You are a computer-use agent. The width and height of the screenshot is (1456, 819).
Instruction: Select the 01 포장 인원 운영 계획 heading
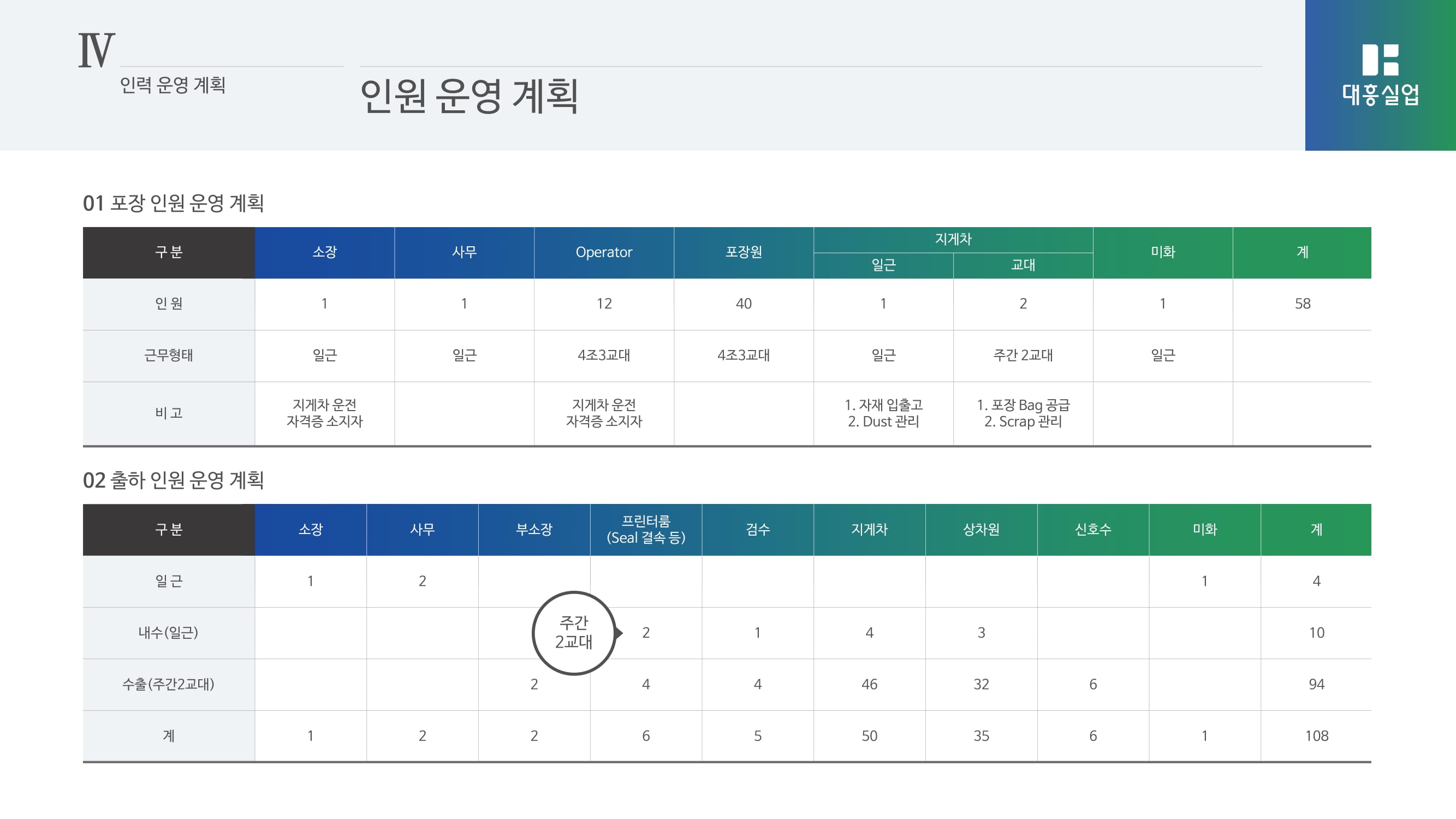[x=173, y=203]
